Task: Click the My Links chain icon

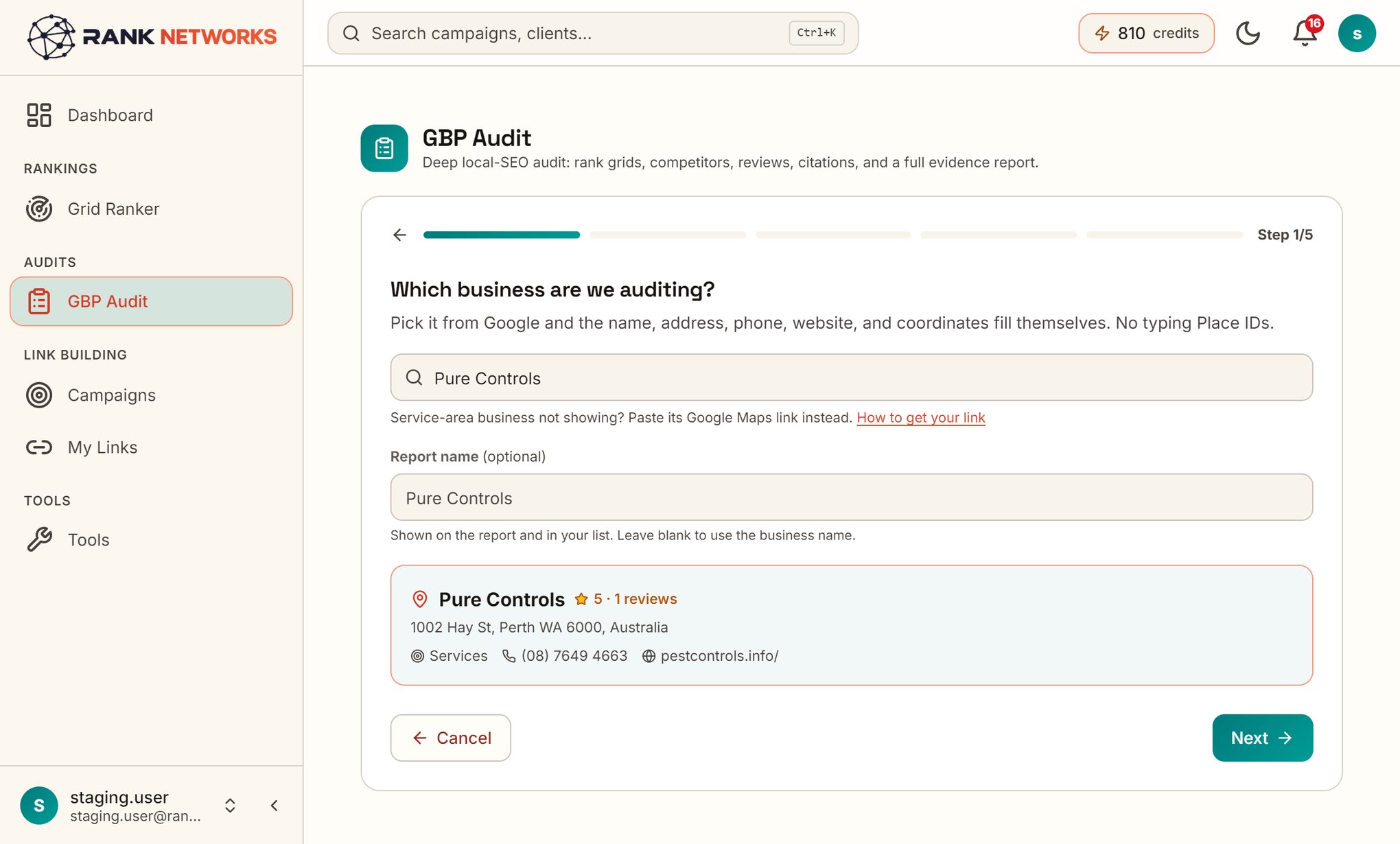Action: coord(39,447)
